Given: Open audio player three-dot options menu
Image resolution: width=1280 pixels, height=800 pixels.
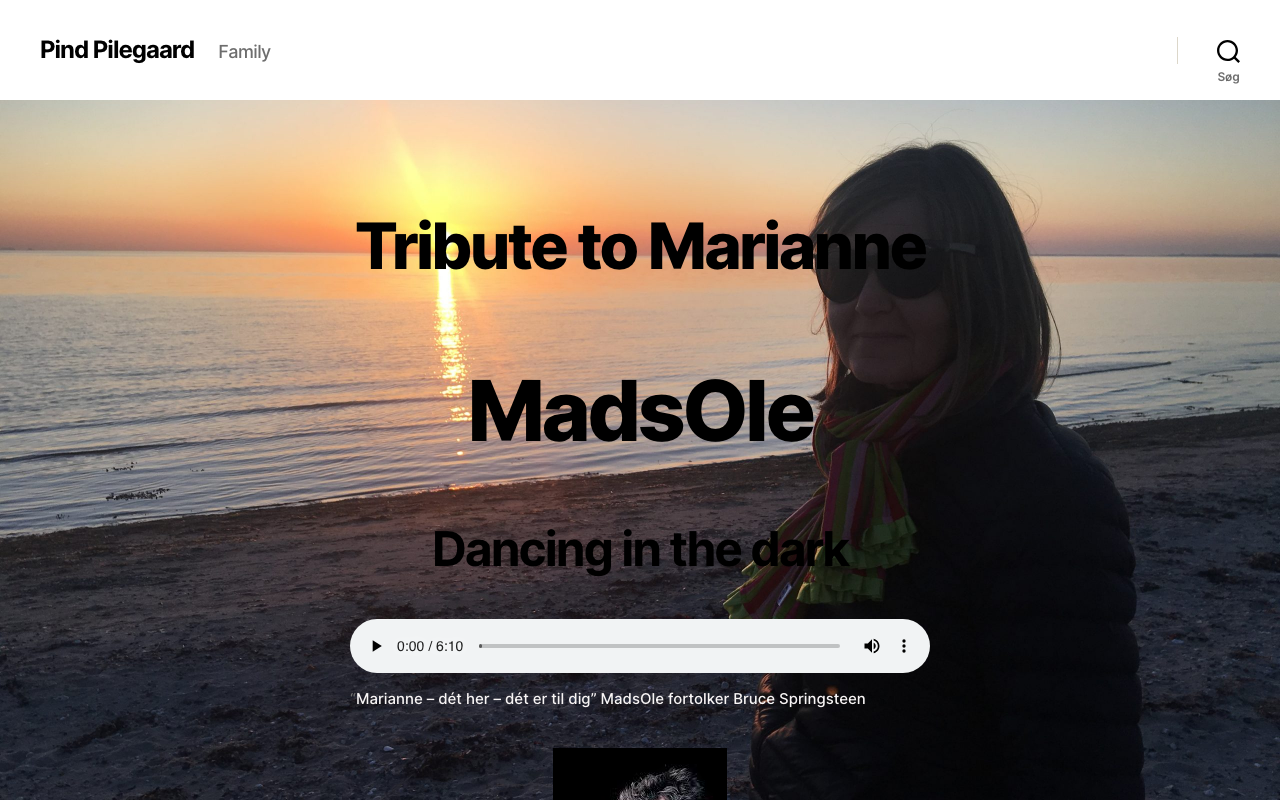Looking at the screenshot, I should pyautogui.click(x=904, y=646).
